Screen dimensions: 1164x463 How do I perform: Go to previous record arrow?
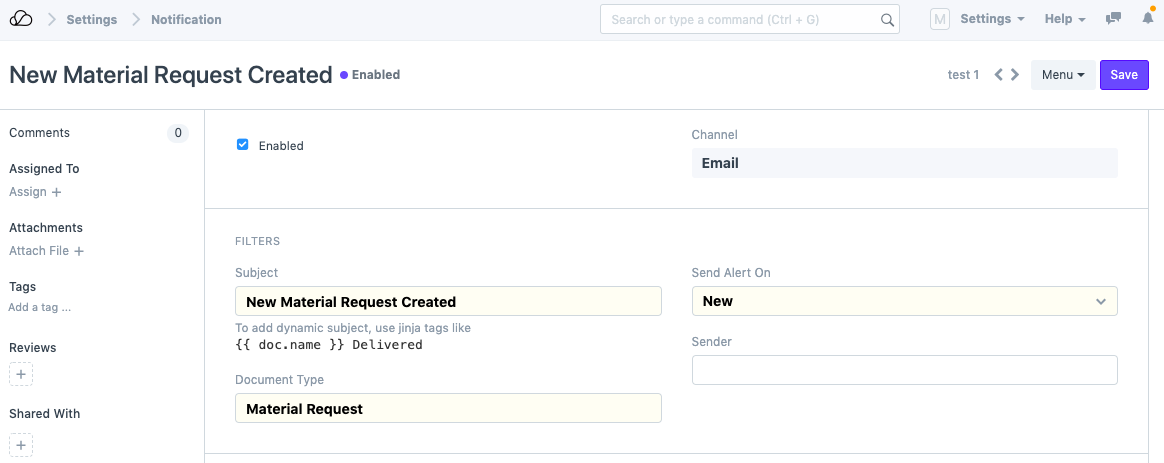998,75
